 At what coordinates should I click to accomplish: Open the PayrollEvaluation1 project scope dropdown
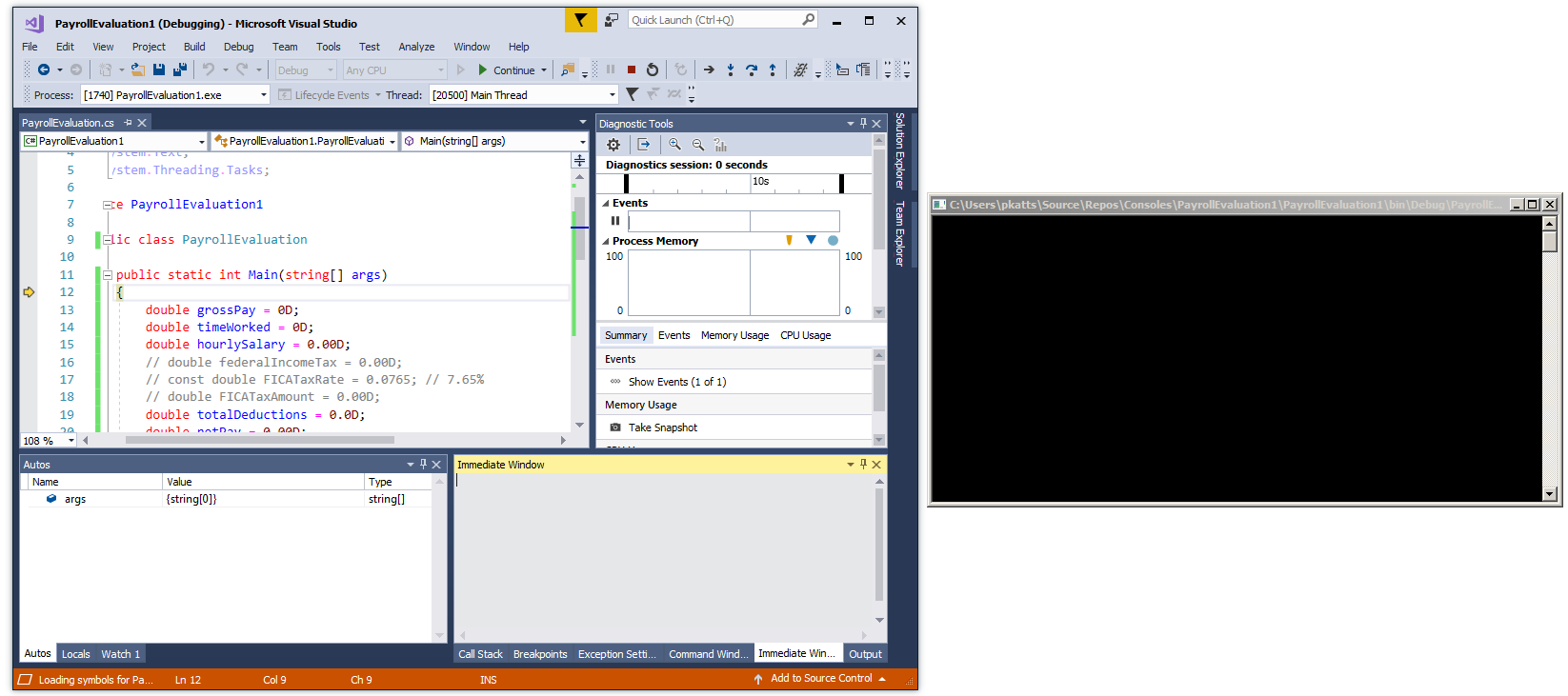click(x=202, y=141)
